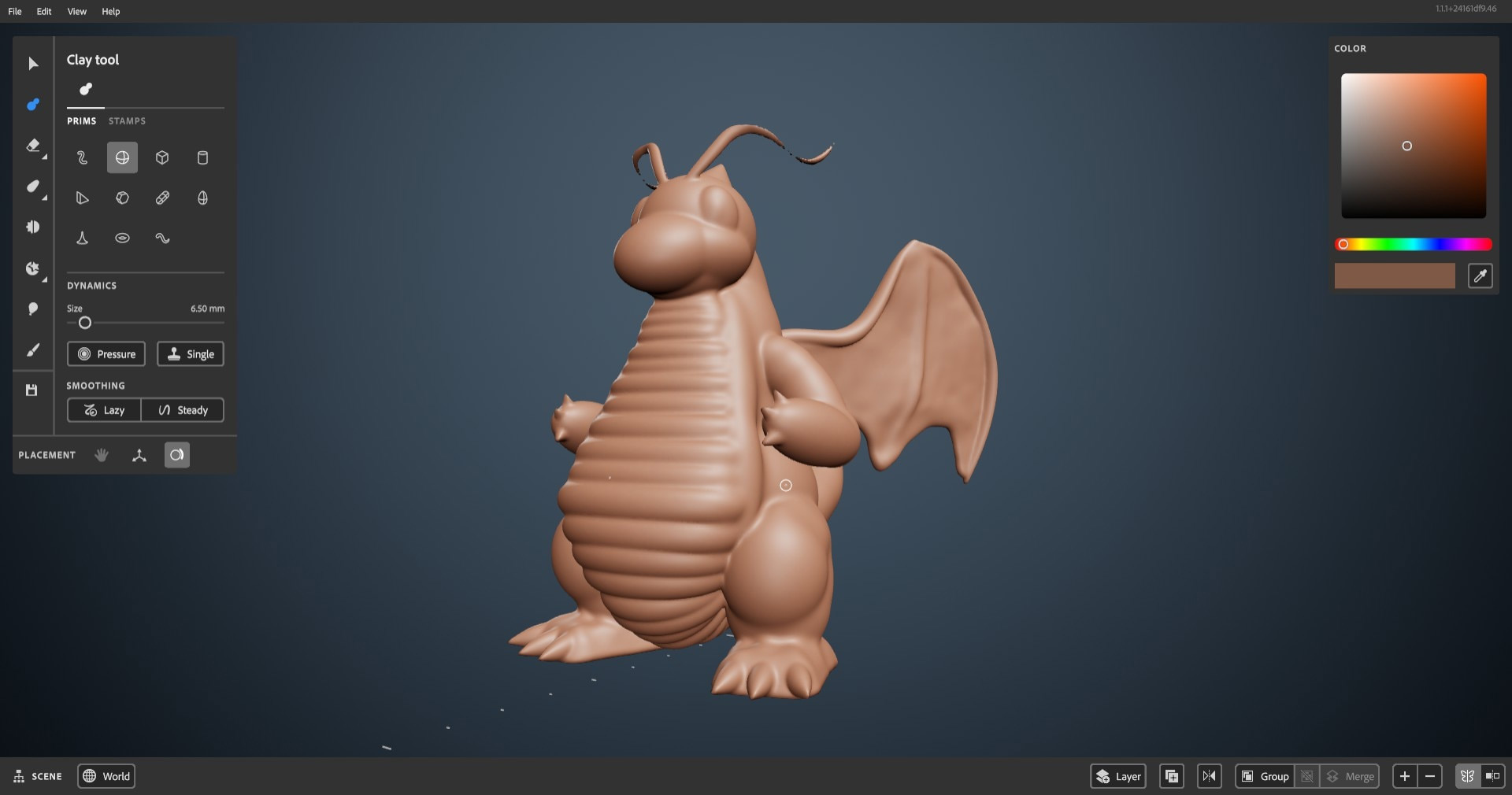Enable Steady smoothing mode
The width and height of the screenshot is (1512, 795).
pos(183,410)
